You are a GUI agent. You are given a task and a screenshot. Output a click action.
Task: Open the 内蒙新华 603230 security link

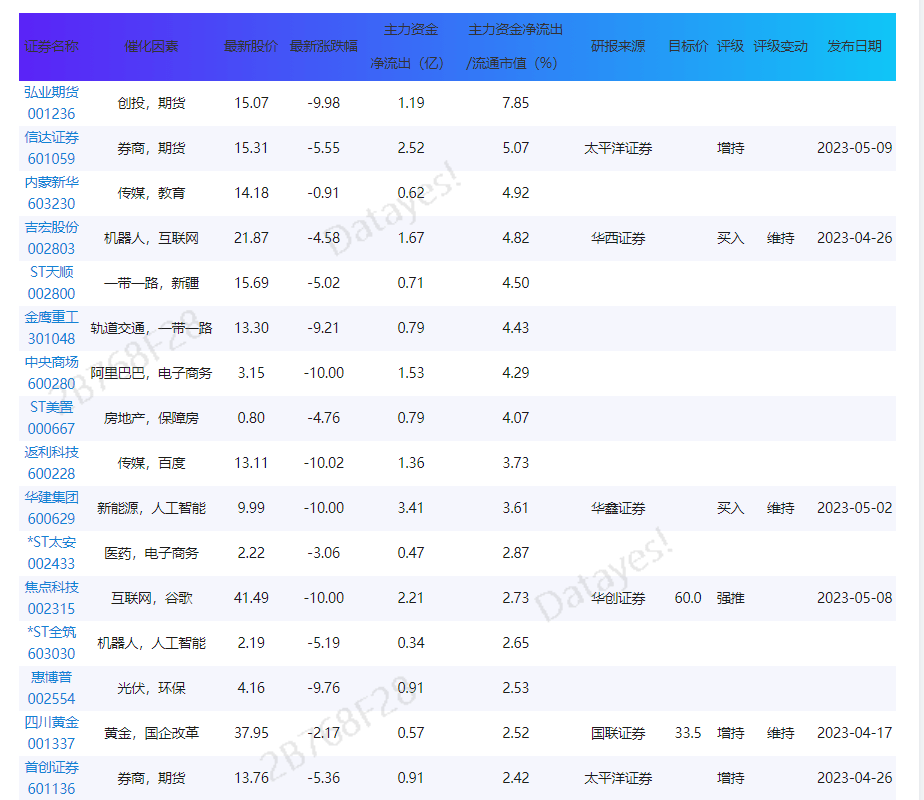point(51,193)
